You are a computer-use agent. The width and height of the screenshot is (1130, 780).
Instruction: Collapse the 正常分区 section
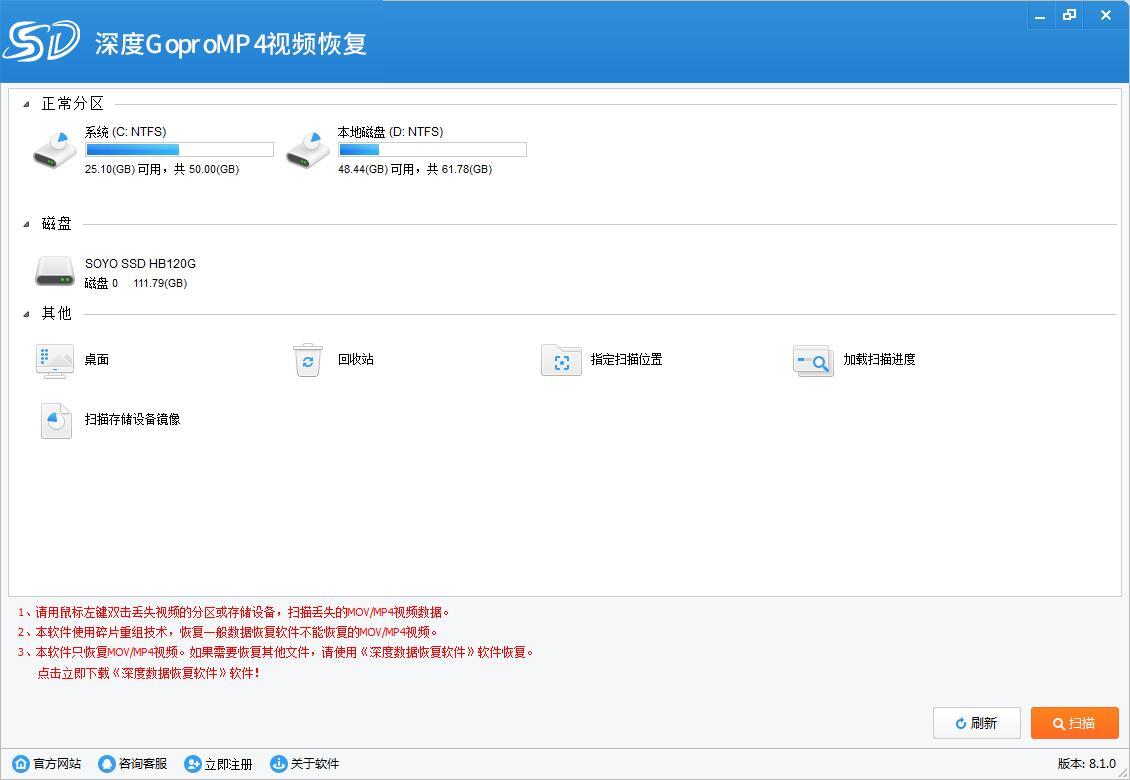point(27,104)
